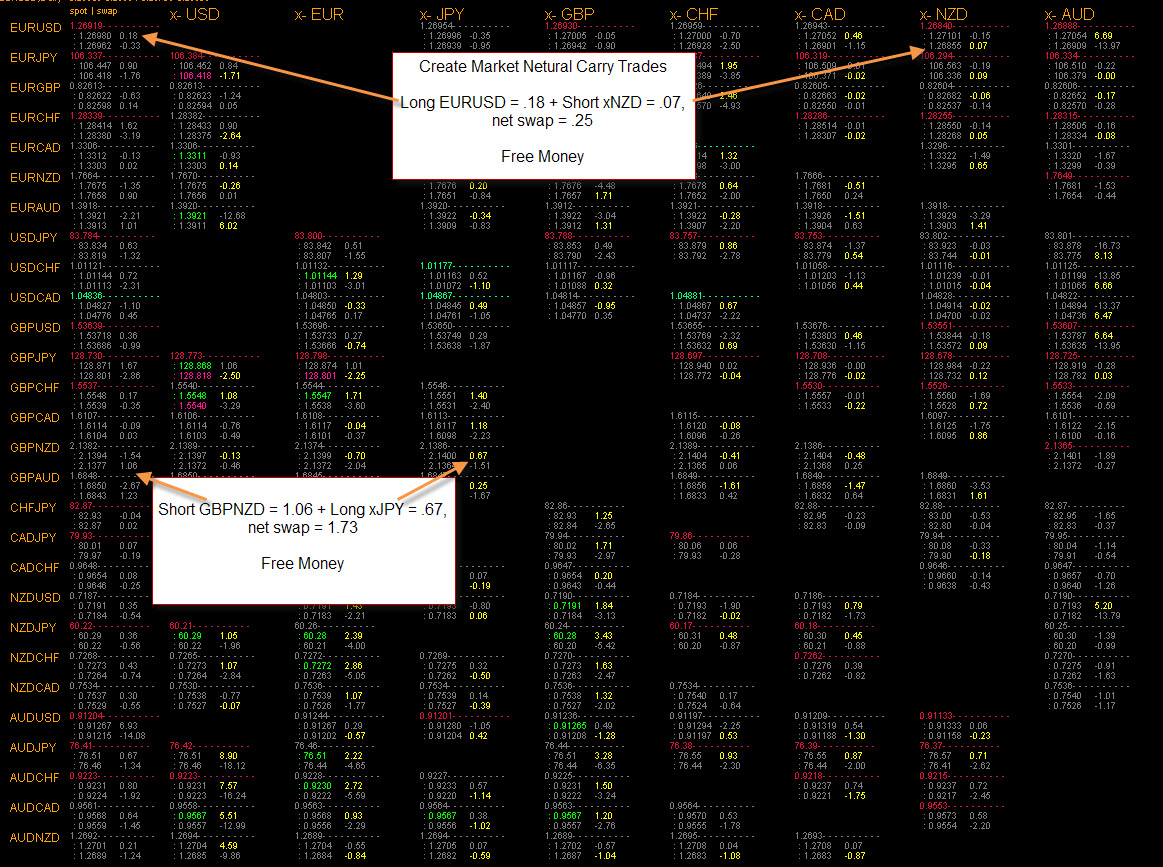Click the USDCHF pair label
Screen dimensions: 1163x867
point(35,268)
